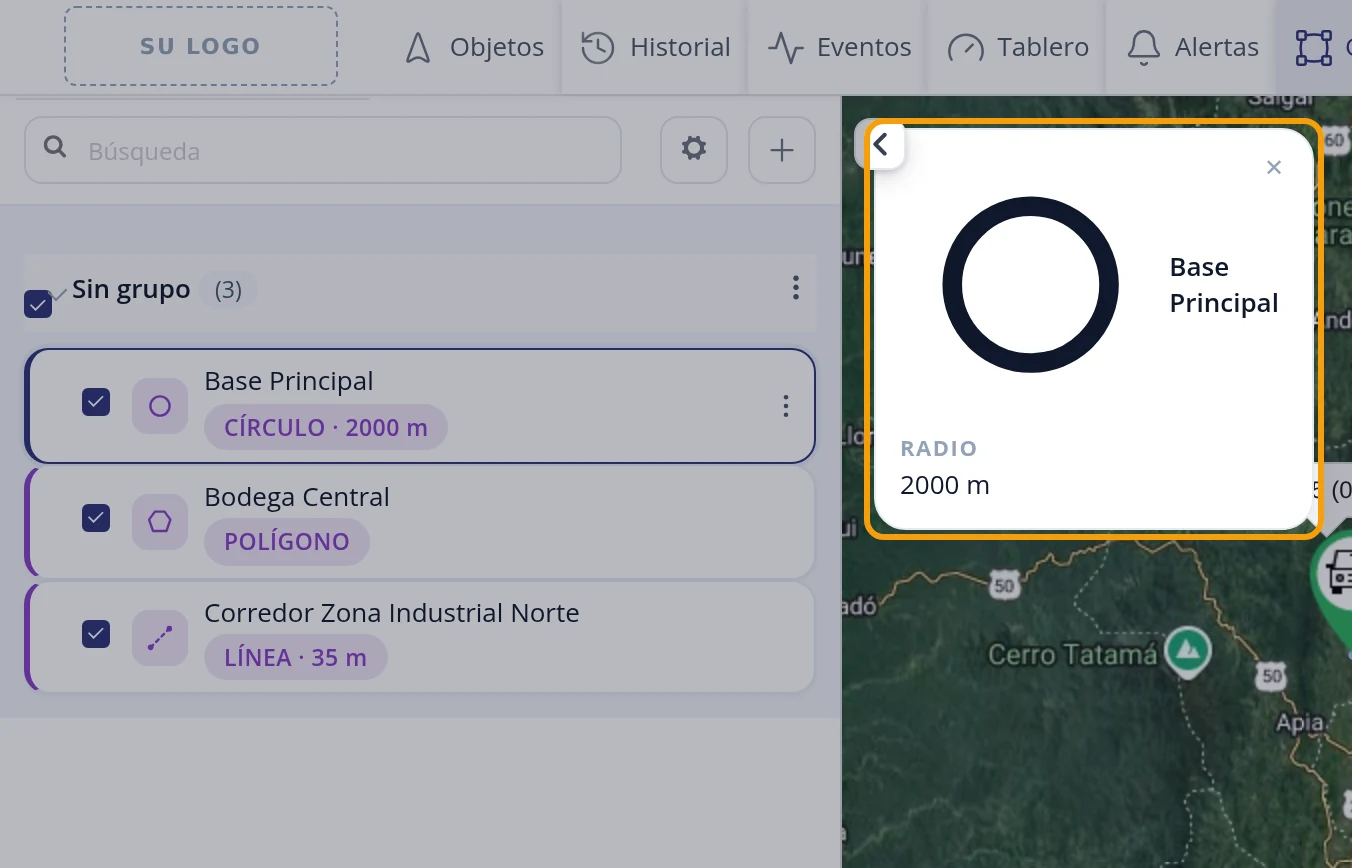The height and width of the screenshot is (868, 1352).
Task: Select the Corredor Zona Industrial Norte row
Action: click(420, 638)
